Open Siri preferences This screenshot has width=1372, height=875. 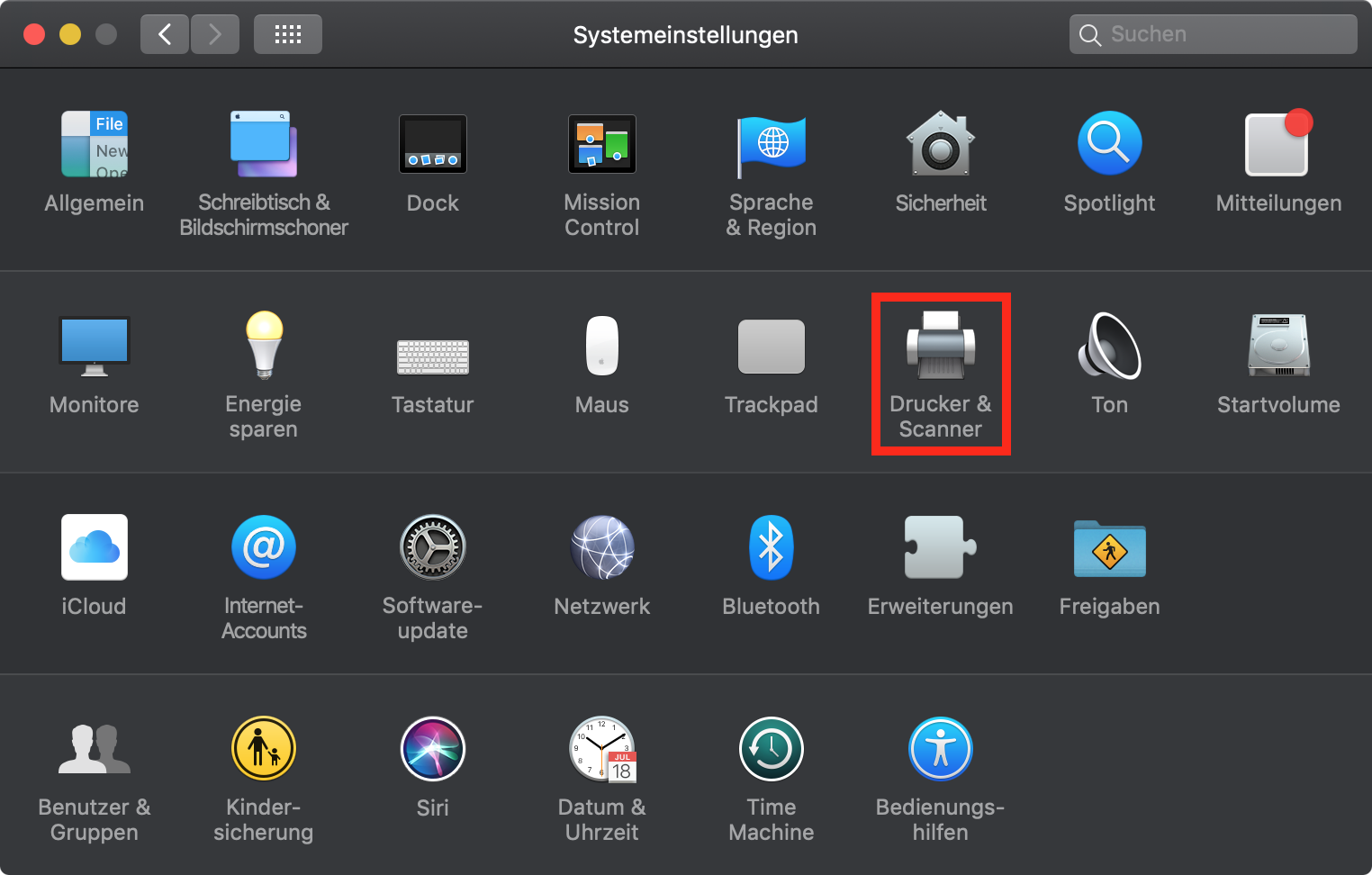click(x=433, y=749)
